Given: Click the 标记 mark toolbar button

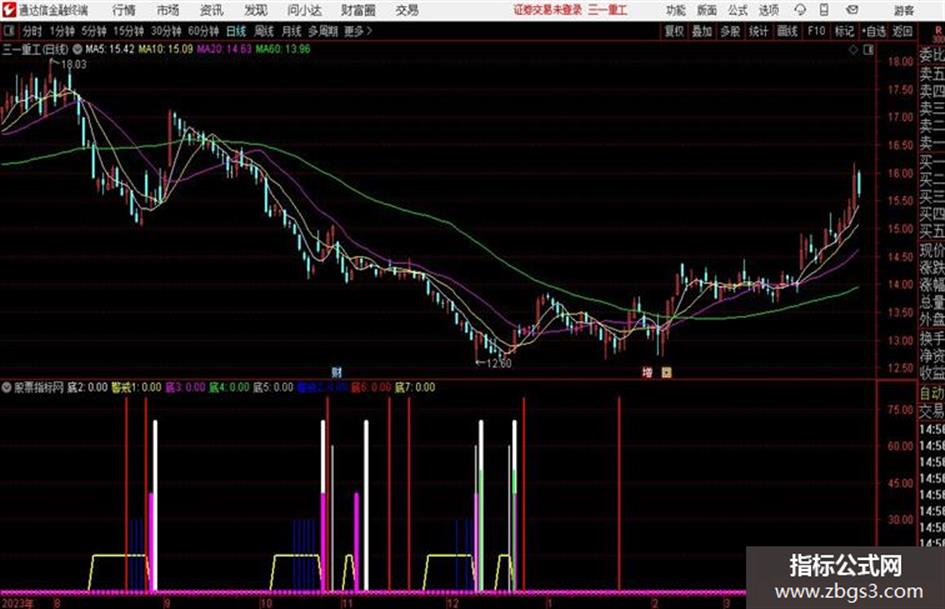Looking at the screenshot, I should point(844,31).
